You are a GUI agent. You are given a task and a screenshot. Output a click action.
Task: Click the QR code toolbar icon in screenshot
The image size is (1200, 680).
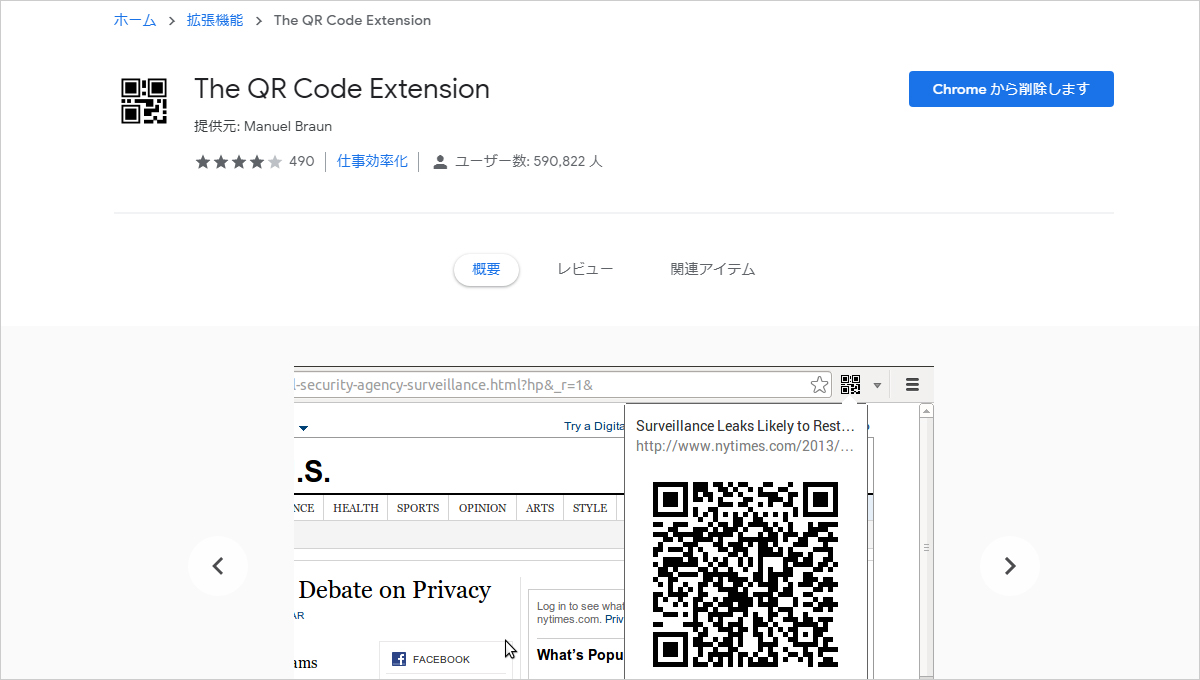tap(850, 385)
